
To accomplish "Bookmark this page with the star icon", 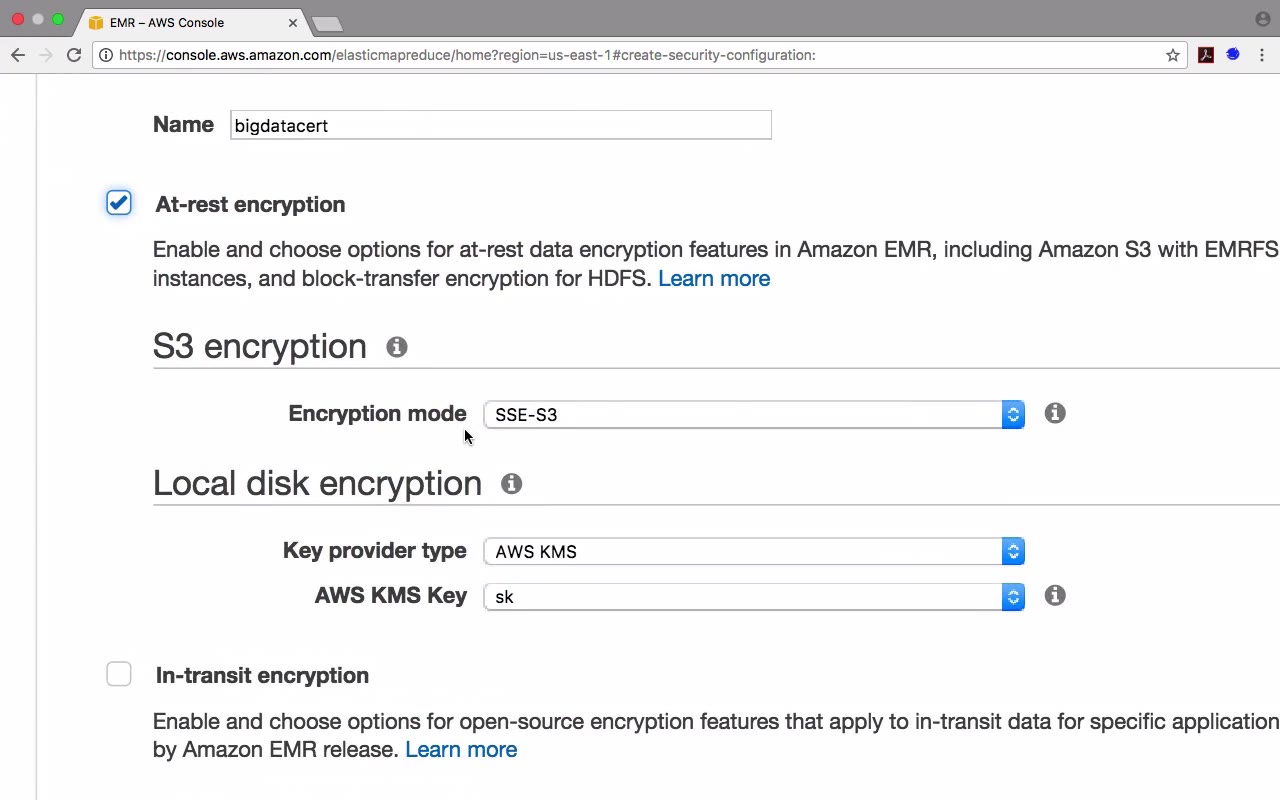I will tap(1173, 55).
